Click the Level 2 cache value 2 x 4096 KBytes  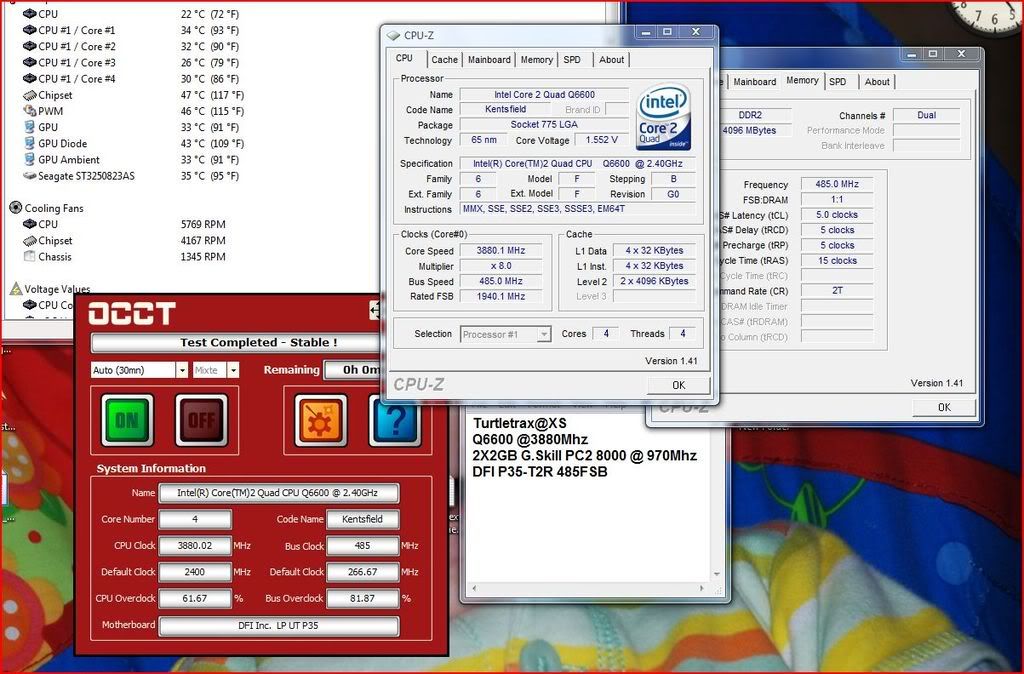[654, 281]
